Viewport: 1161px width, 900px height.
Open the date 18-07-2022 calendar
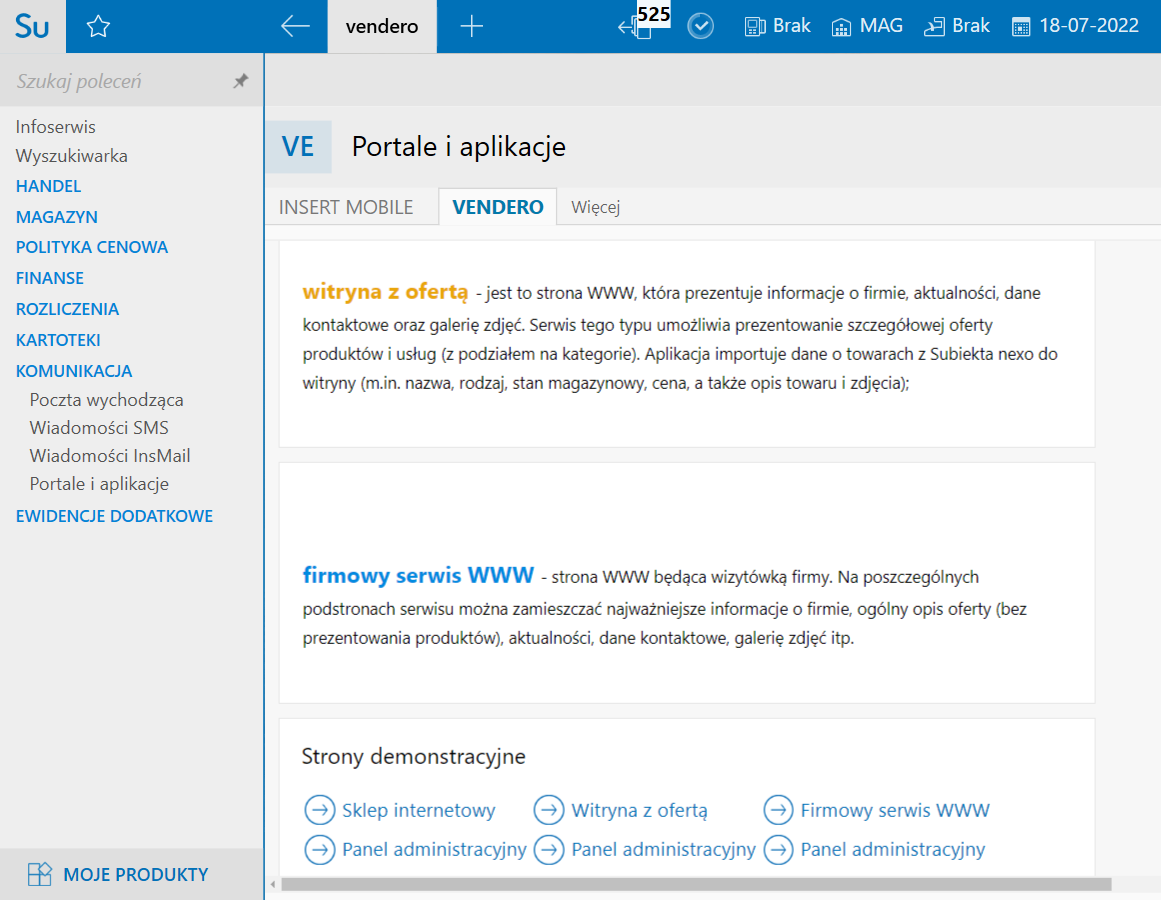point(1075,26)
